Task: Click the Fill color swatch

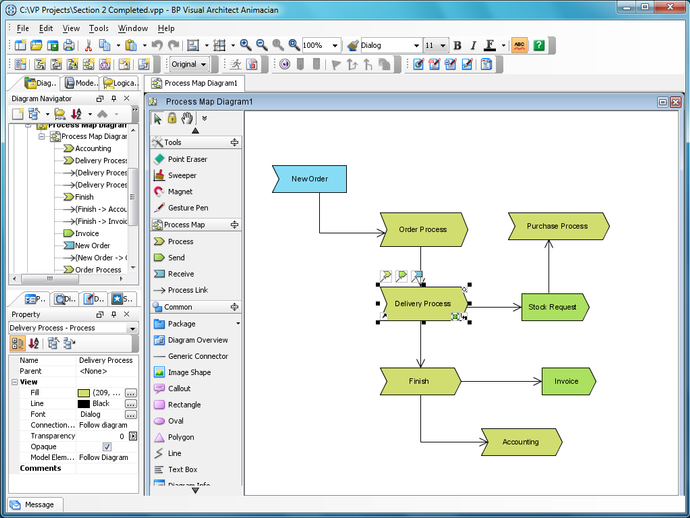Action: tap(84, 393)
